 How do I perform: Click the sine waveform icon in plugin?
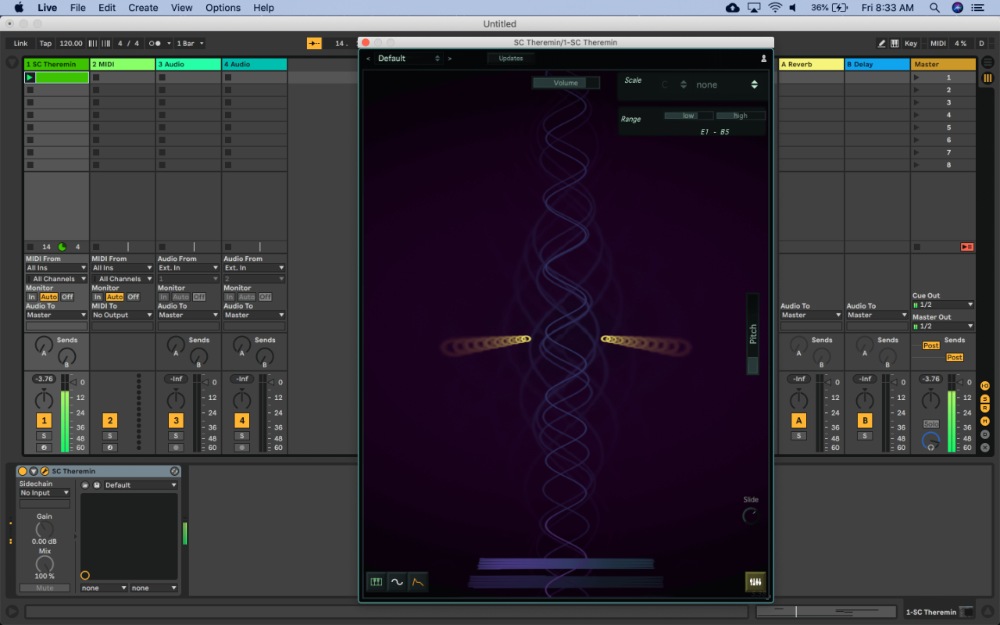397,582
